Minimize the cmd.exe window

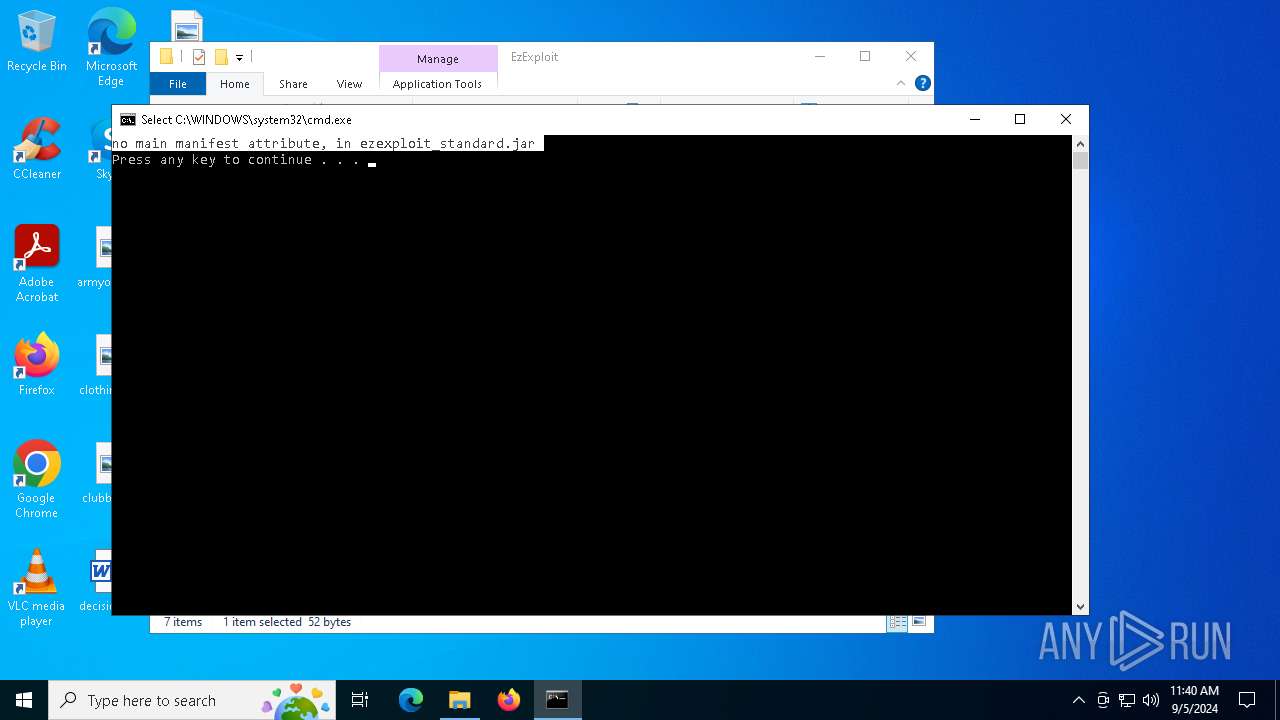click(975, 119)
